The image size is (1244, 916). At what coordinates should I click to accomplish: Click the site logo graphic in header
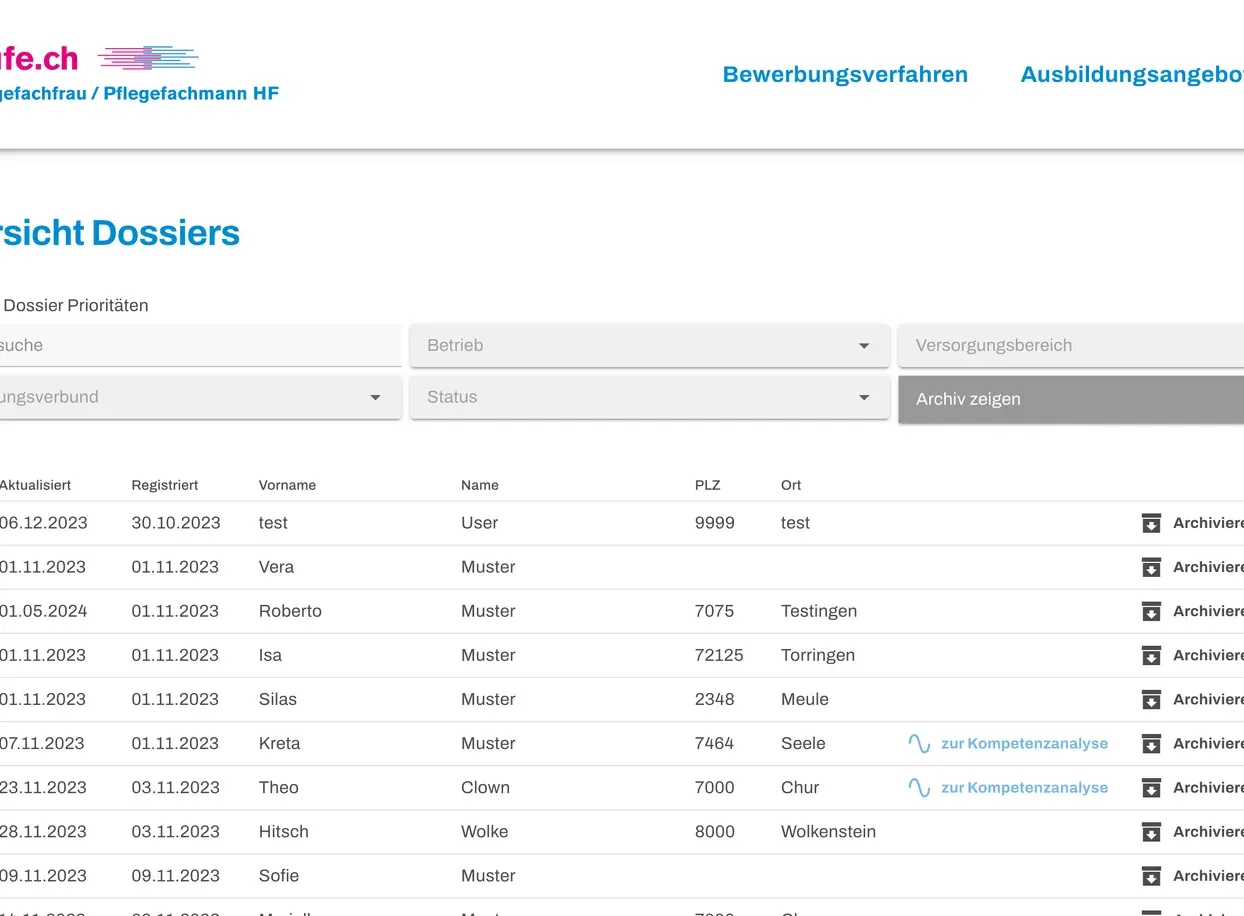pyautogui.click(x=148, y=58)
